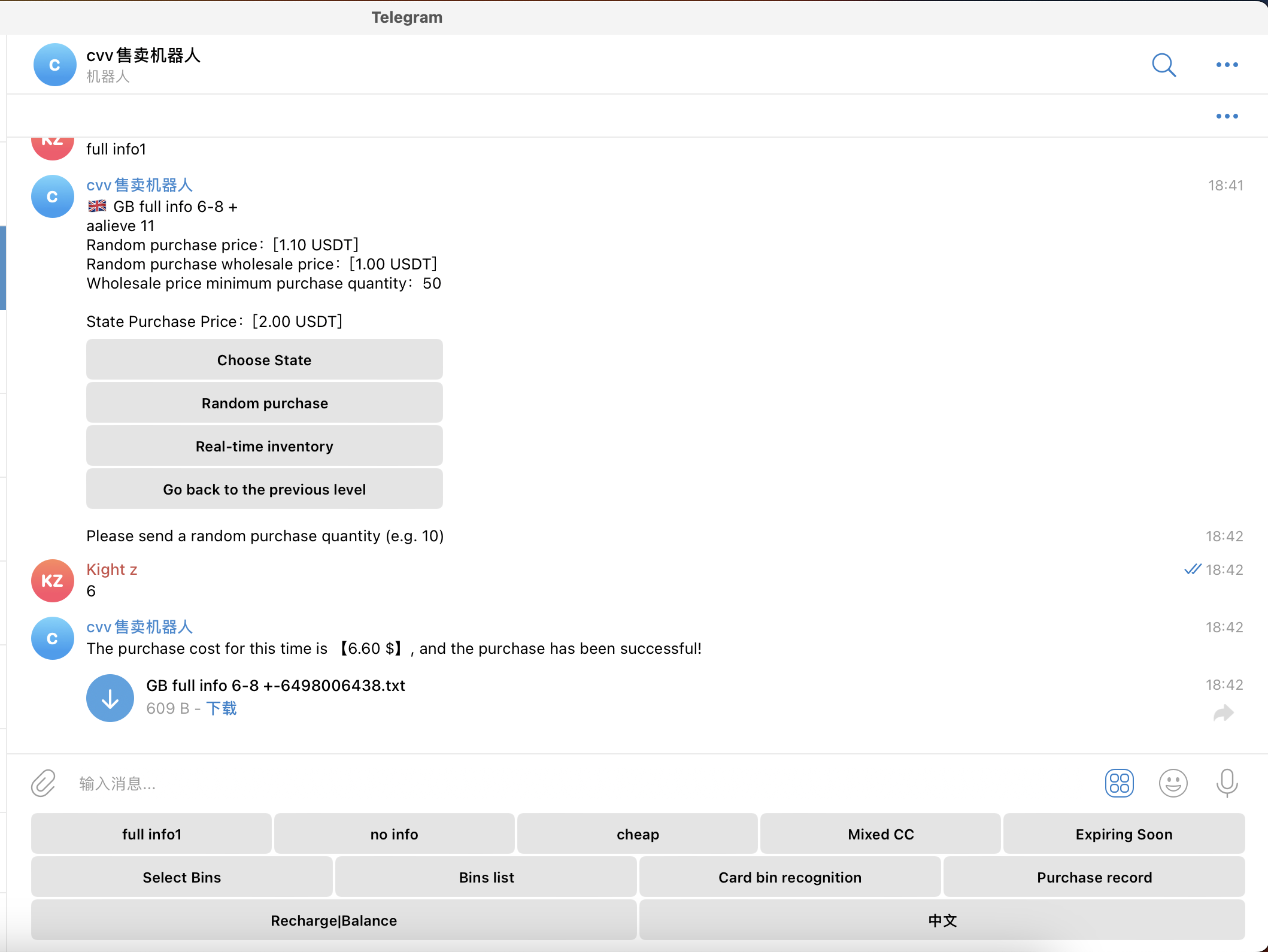
Task: Select the full info1 keyboard button
Action: 151,834
